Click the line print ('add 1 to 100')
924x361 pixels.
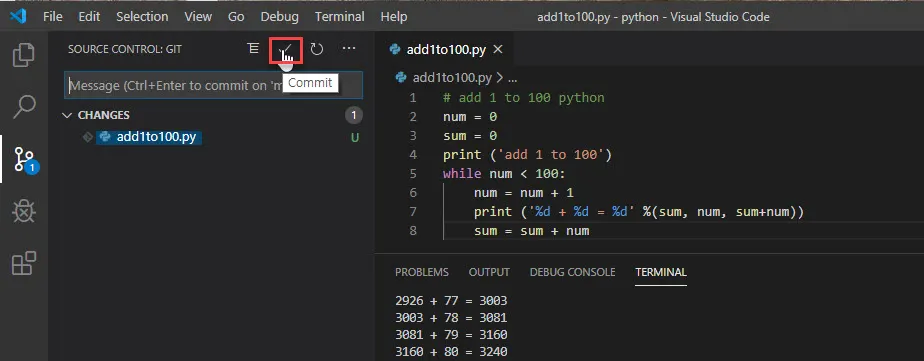(528, 155)
